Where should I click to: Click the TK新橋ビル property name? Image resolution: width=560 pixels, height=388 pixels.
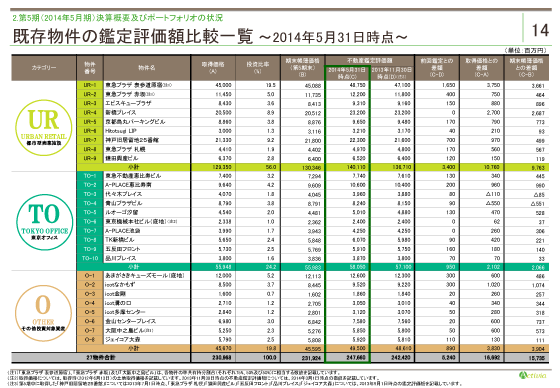click(120, 240)
